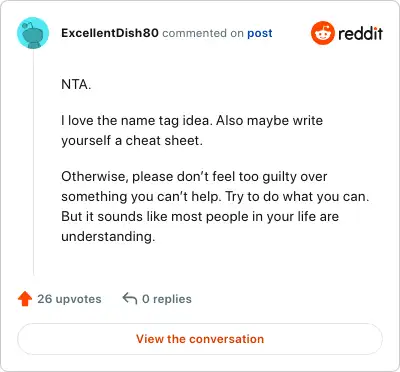Click the "NTA." verdict text
Viewport: 400px width, 372px height.
(76, 84)
